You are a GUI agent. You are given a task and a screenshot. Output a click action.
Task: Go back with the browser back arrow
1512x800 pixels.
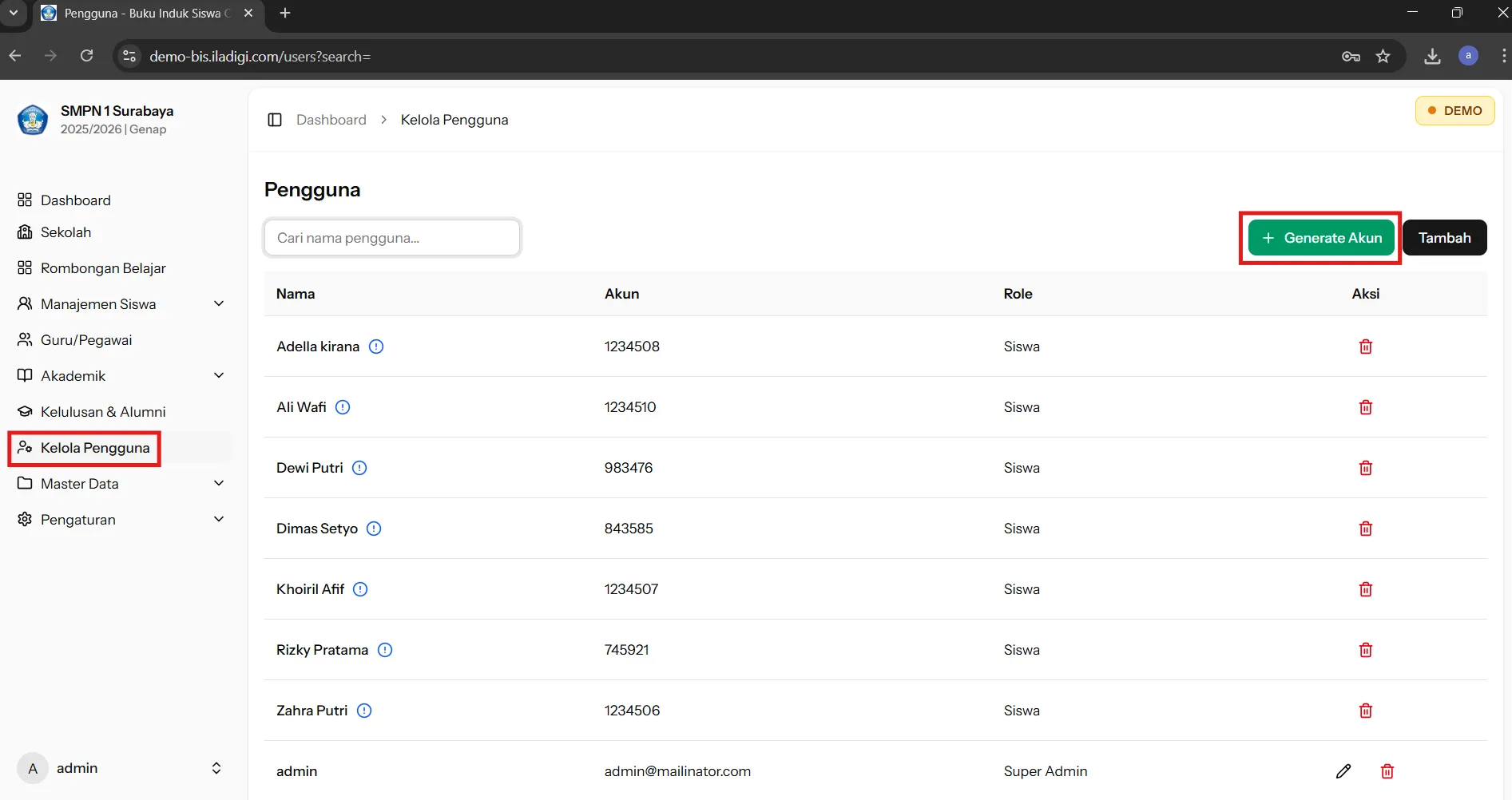tap(15, 56)
